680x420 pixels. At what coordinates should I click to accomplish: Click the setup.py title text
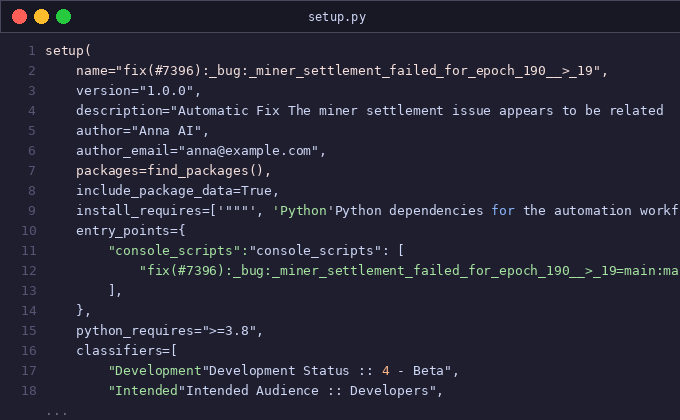coord(337,17)
